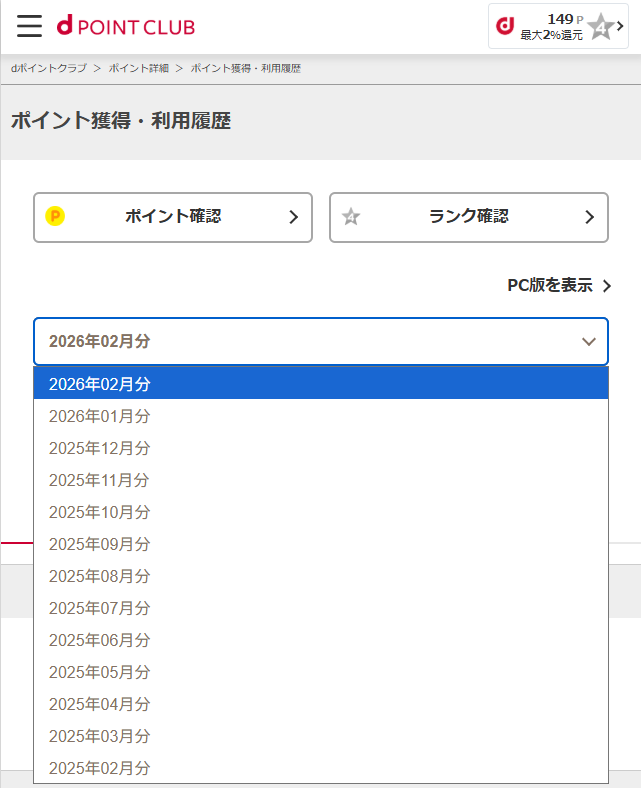Click the yellow P coin icon
This screenshot has height=788, width=641.
pos(55,216)
